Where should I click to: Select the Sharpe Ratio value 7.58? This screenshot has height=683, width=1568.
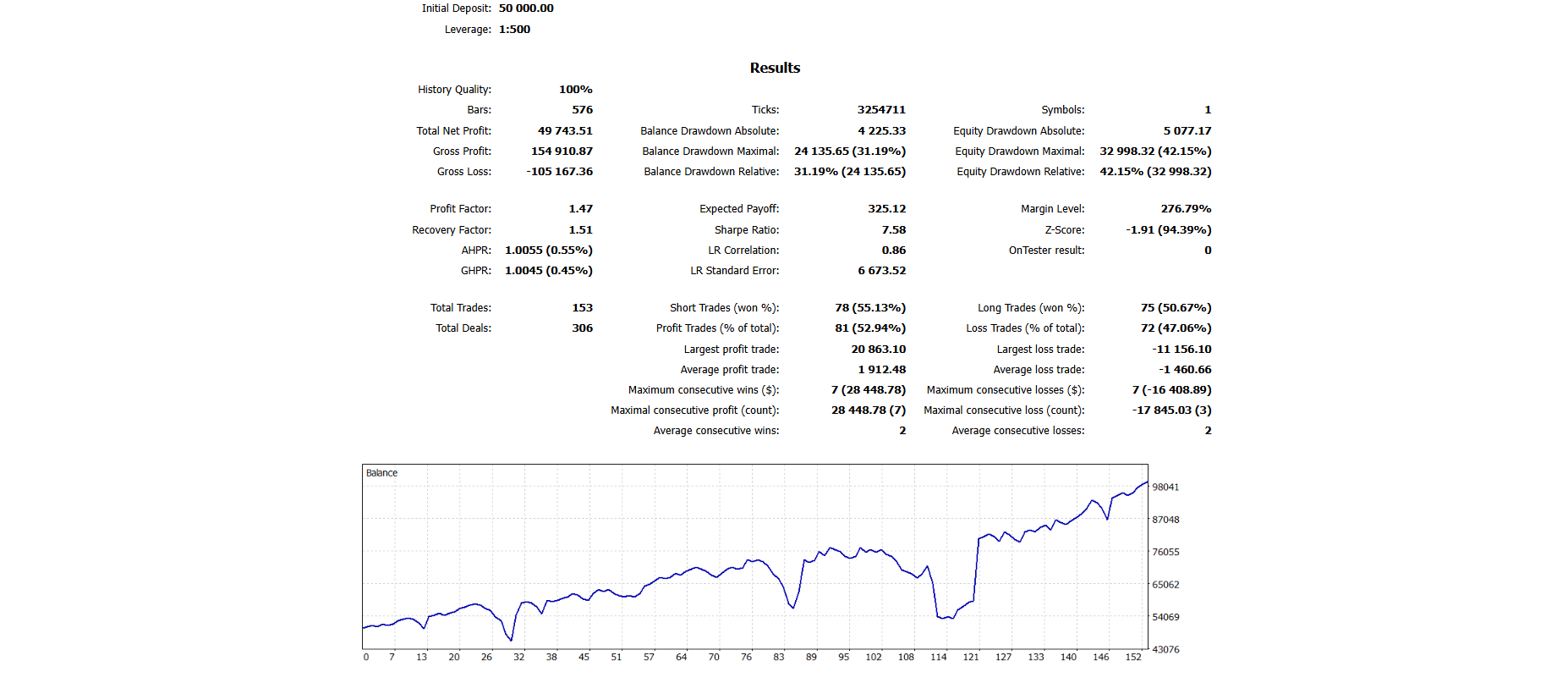pos(893,230)
